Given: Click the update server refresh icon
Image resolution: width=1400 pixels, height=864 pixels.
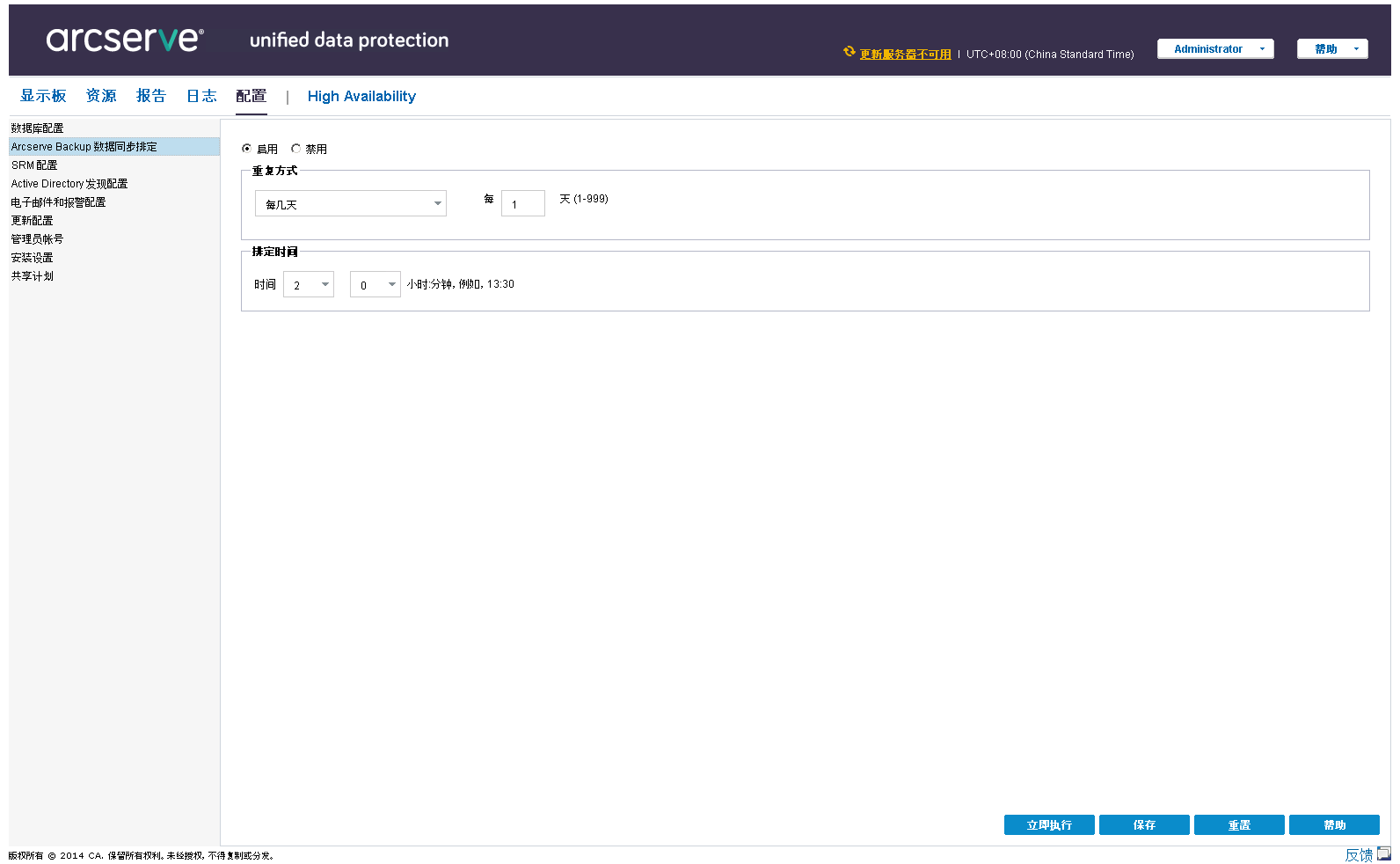Looking at the screenshot, I should tap(849, 52).
